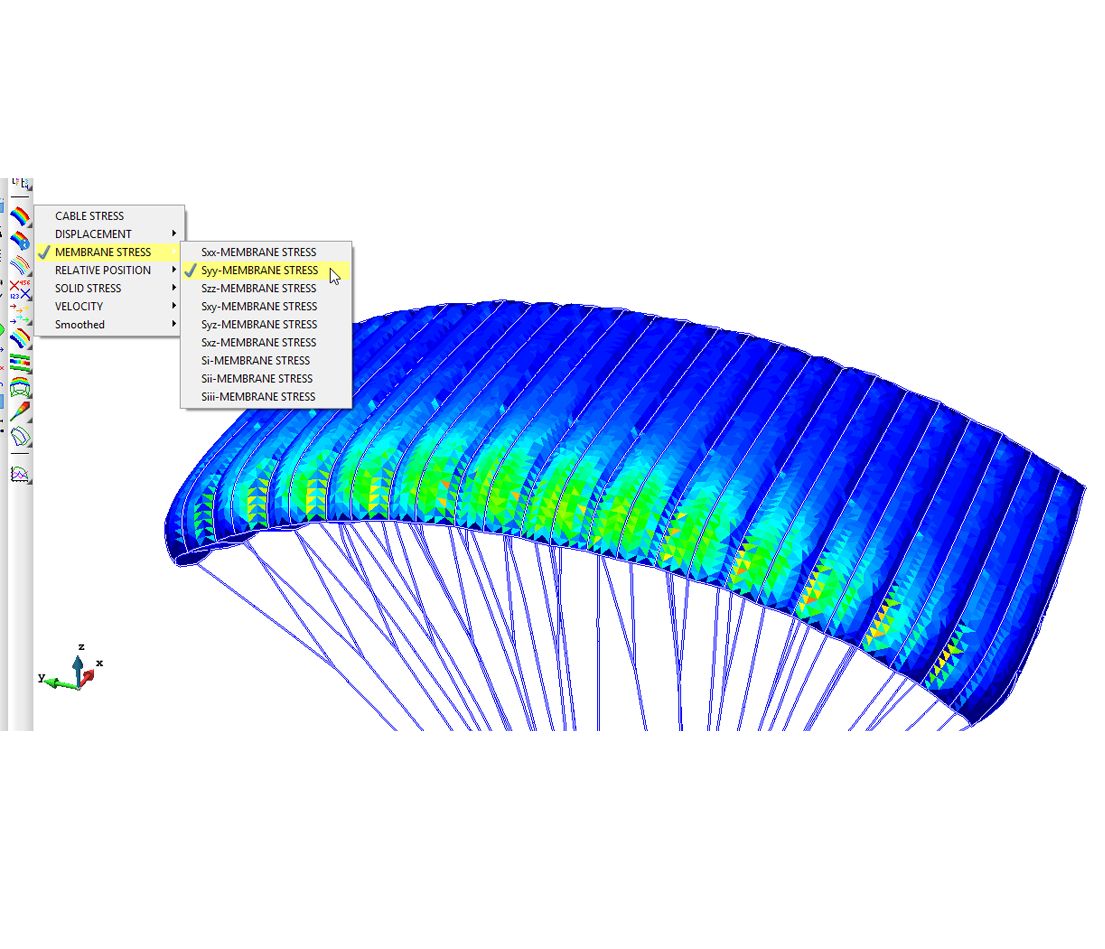
Task: Select Siii-MEMBRANE STRESS entry
Action: [258, 396]
